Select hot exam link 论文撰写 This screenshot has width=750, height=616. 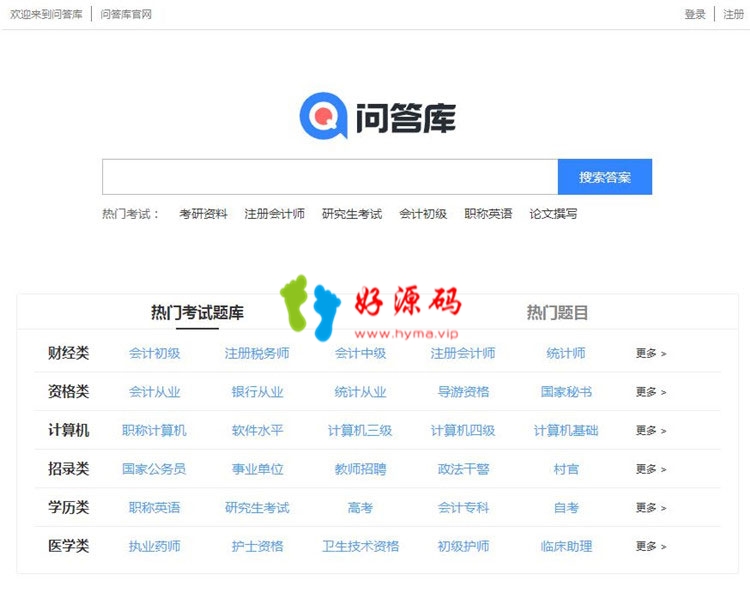[x=553, y=214]
